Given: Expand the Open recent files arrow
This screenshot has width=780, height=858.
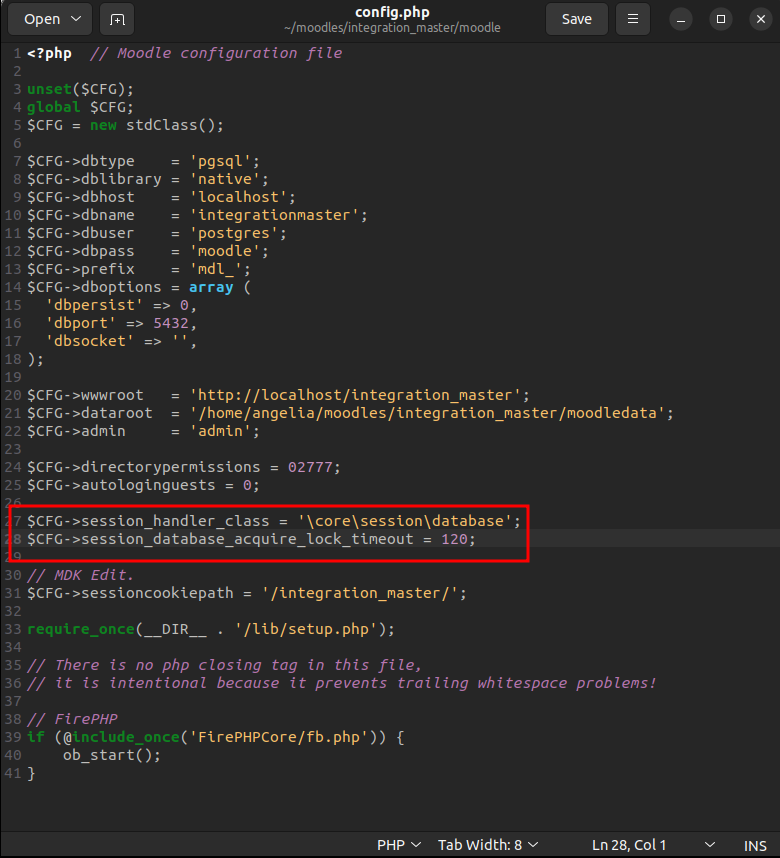Looking at the screenshot, I should [77, 19].
